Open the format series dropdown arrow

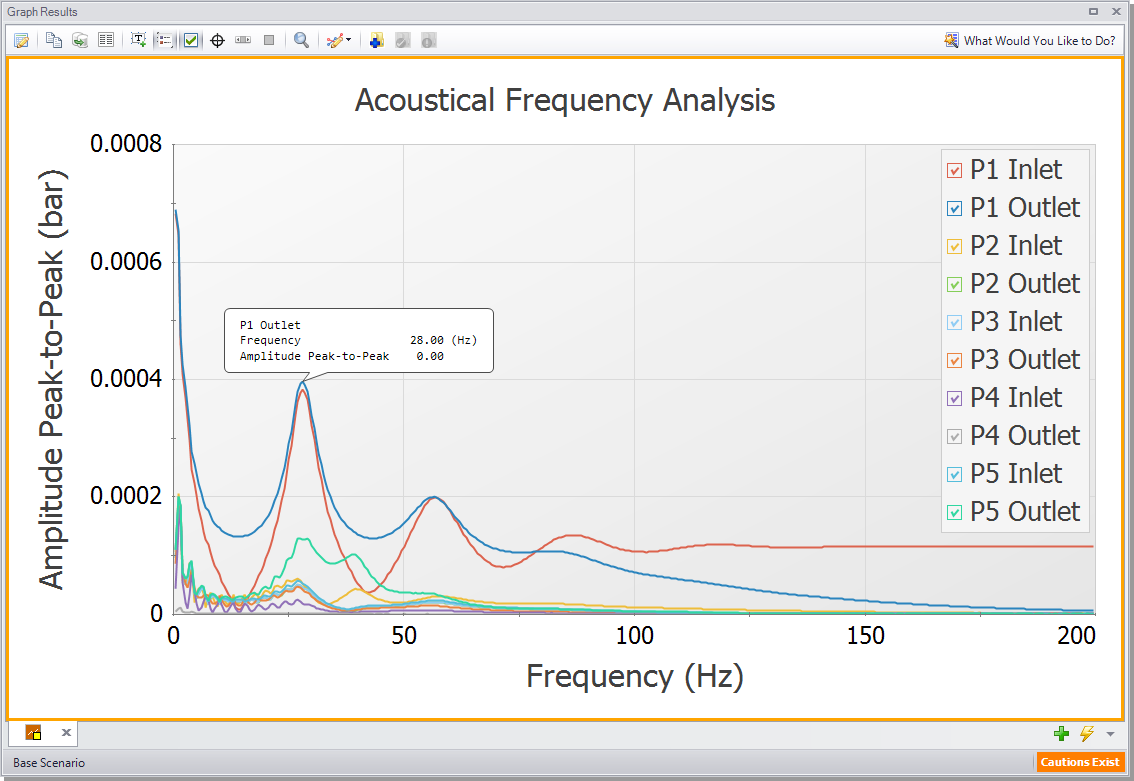coord(347,40)
